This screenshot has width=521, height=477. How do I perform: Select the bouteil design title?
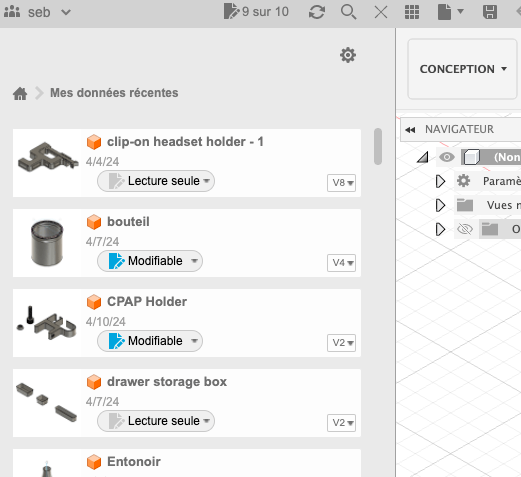pos(128,222)
